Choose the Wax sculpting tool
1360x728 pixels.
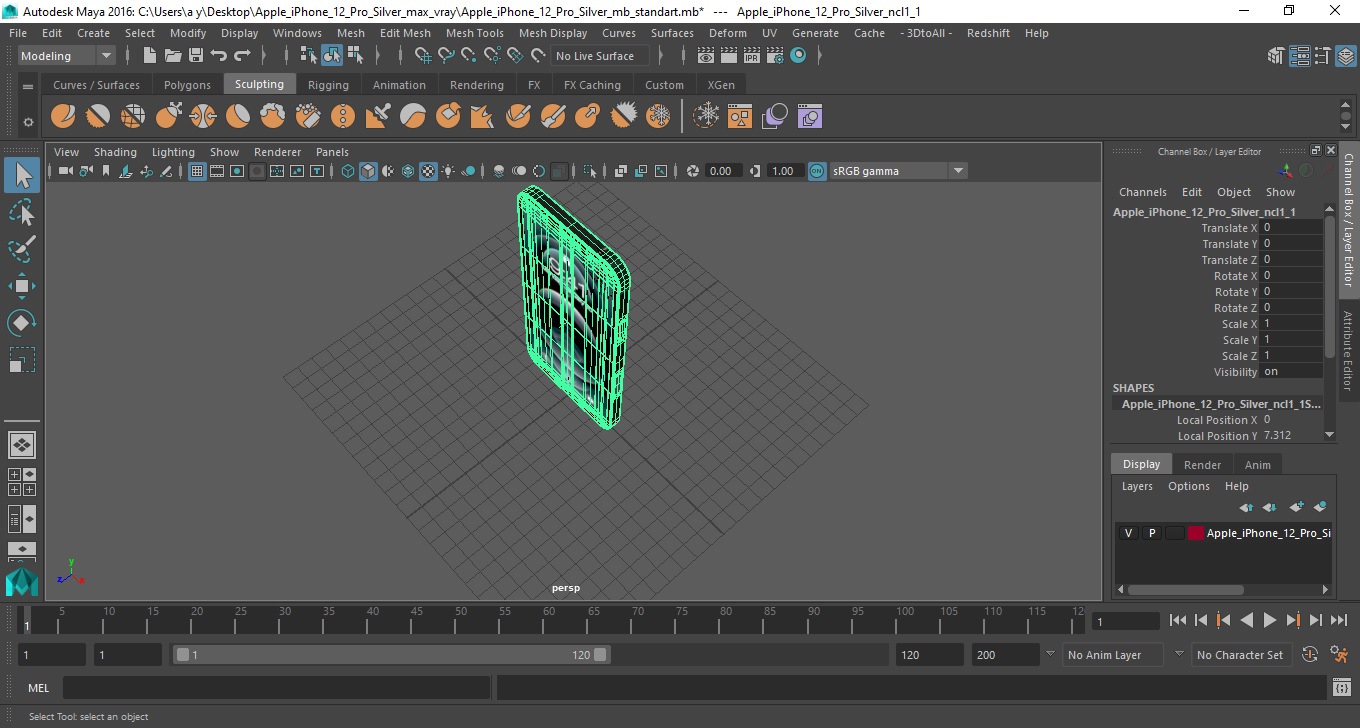(x=413, y=117)
